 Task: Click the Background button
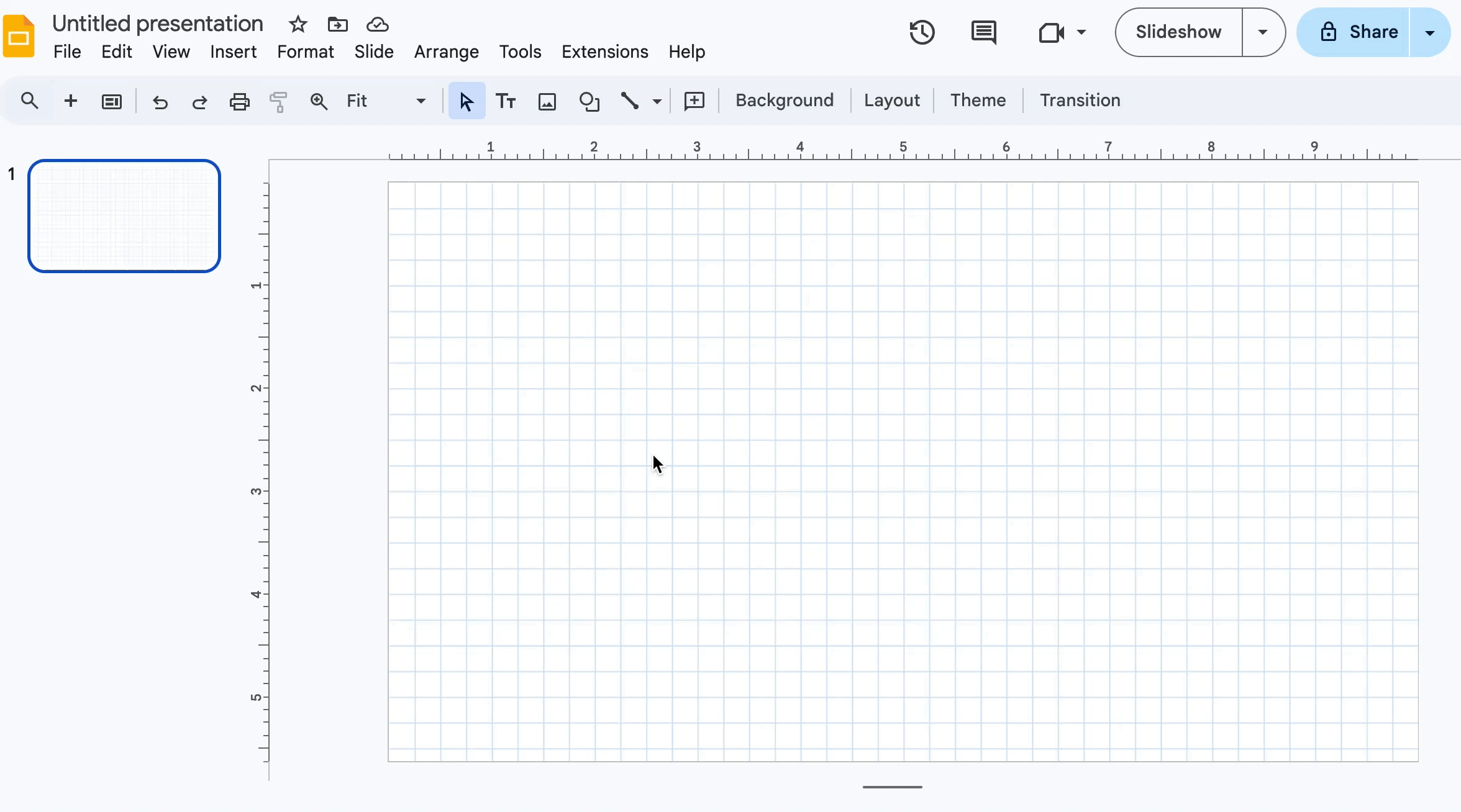[784, 101]
